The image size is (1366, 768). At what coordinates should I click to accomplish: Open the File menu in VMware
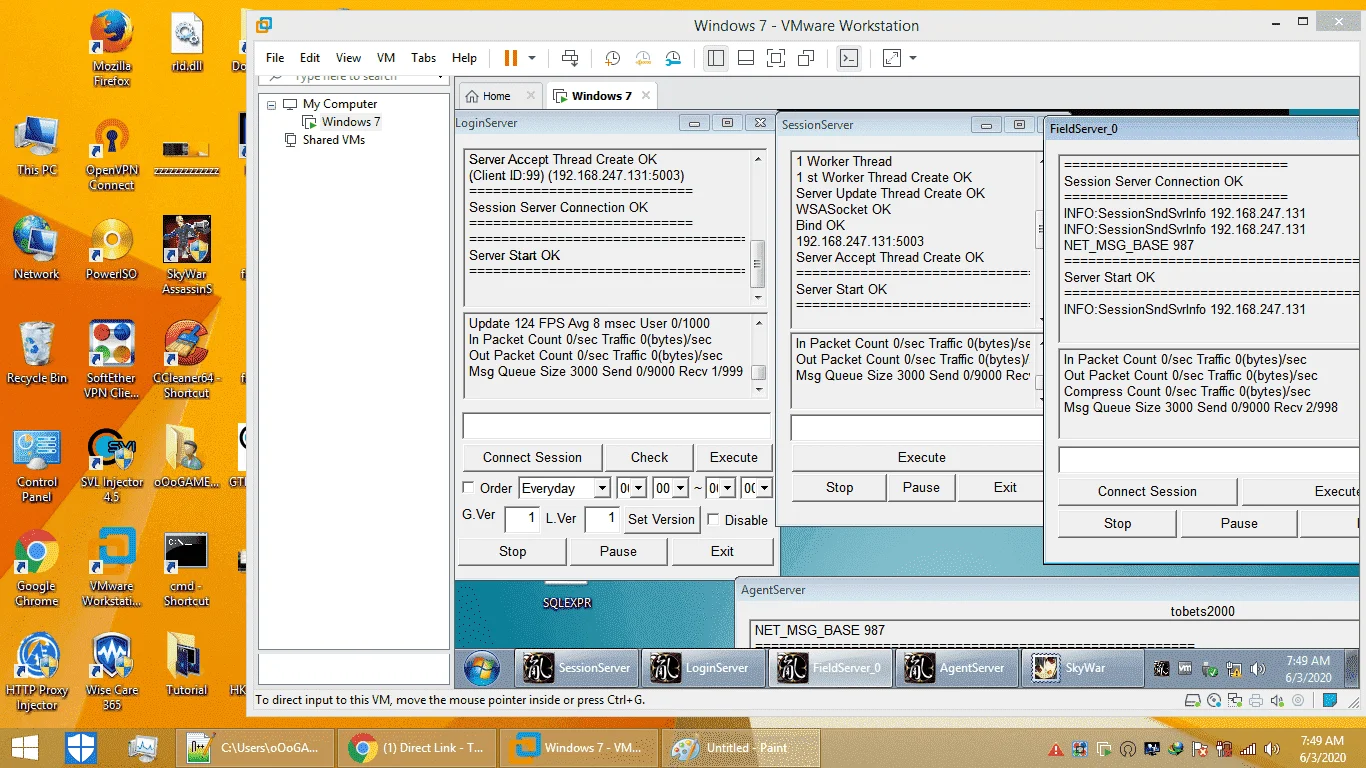click(x=275, y=58)
